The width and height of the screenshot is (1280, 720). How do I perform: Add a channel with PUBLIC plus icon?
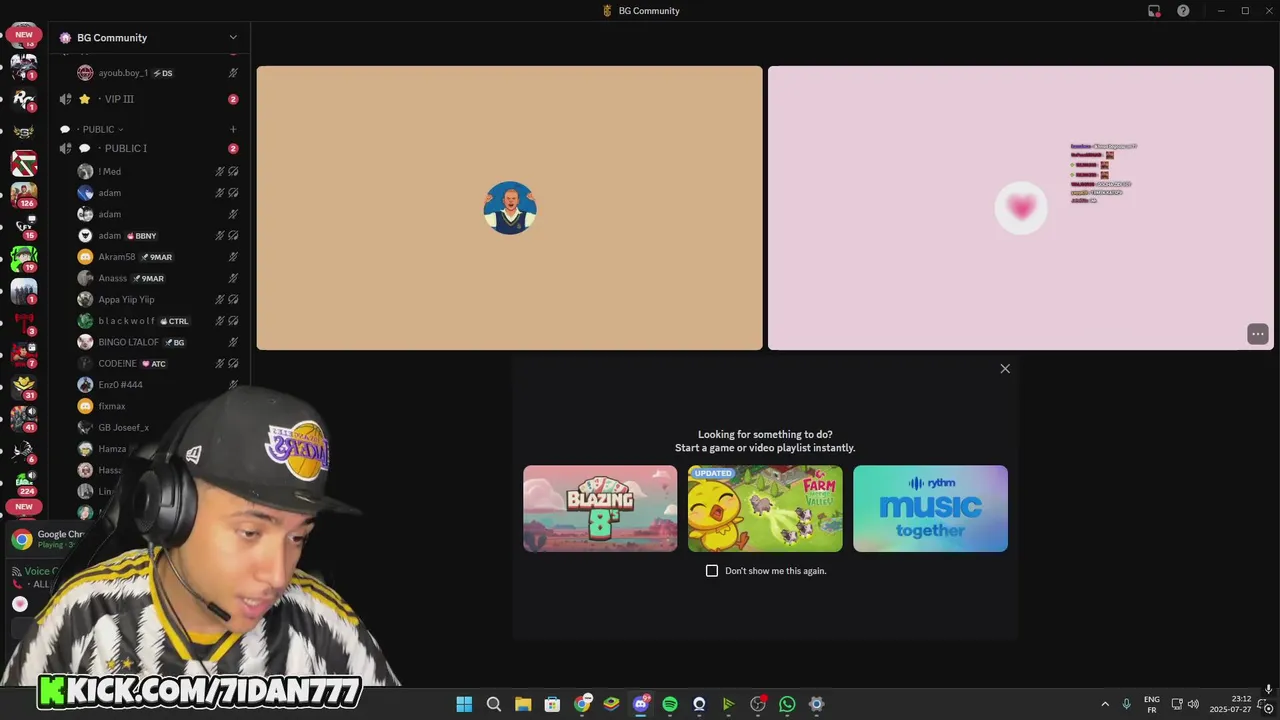click(233, 129)
